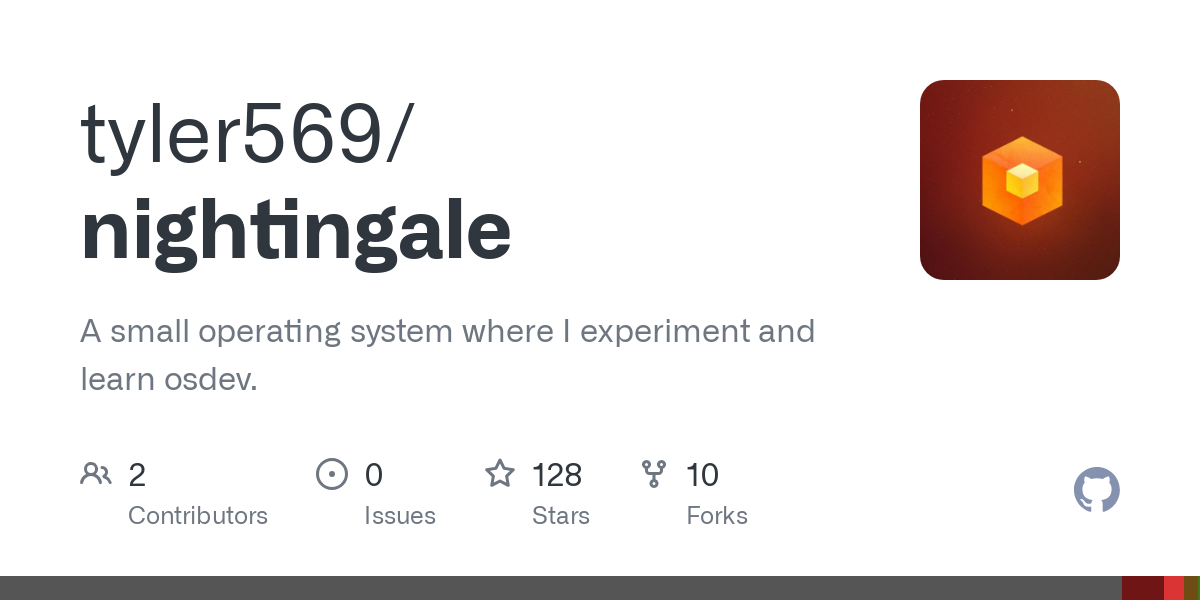1200x600 pixels.
Task: Click the dark red language bar segment
Action: tap(1142, 588)
